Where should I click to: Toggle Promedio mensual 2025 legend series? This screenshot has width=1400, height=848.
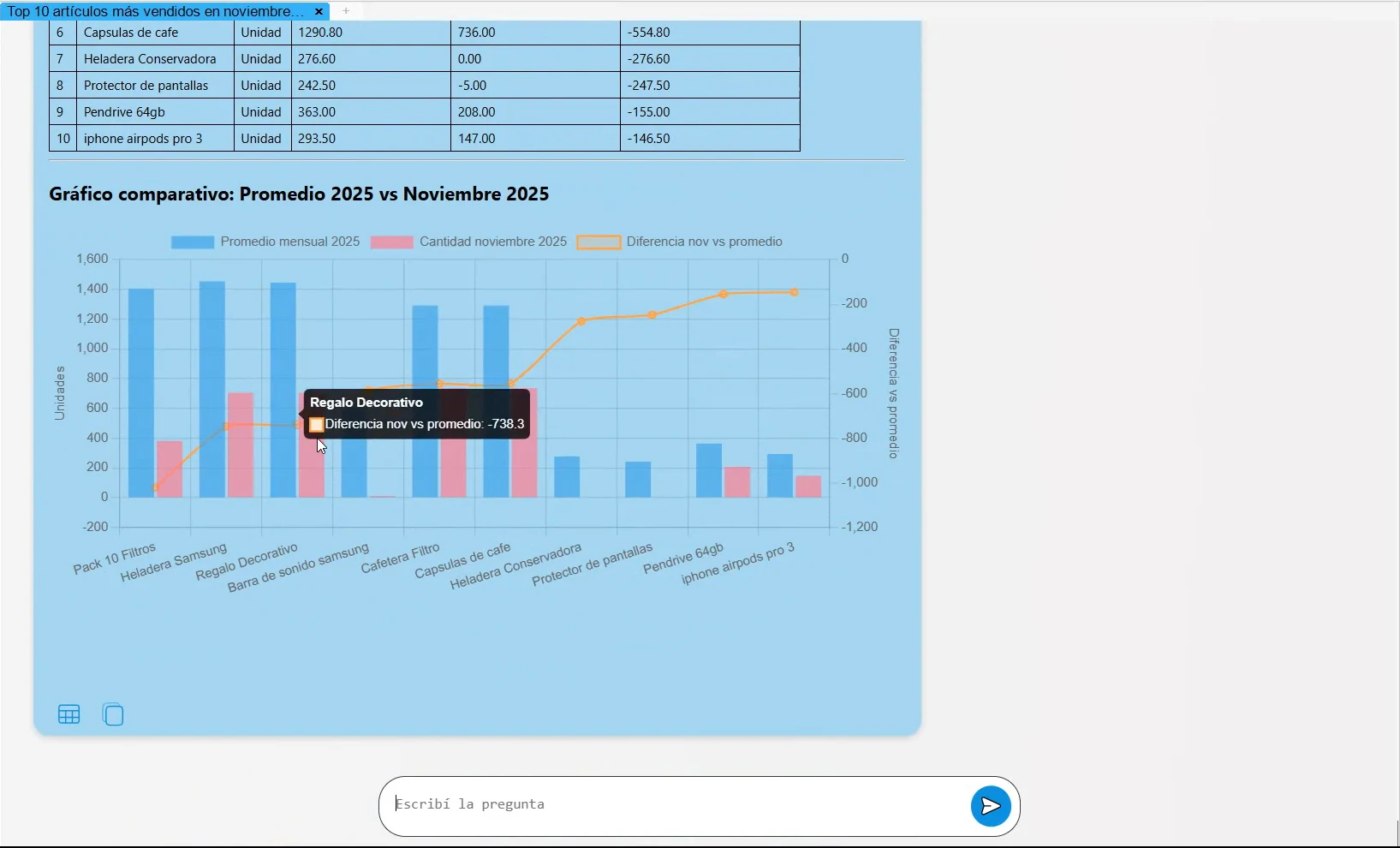[x=265, y=242]
